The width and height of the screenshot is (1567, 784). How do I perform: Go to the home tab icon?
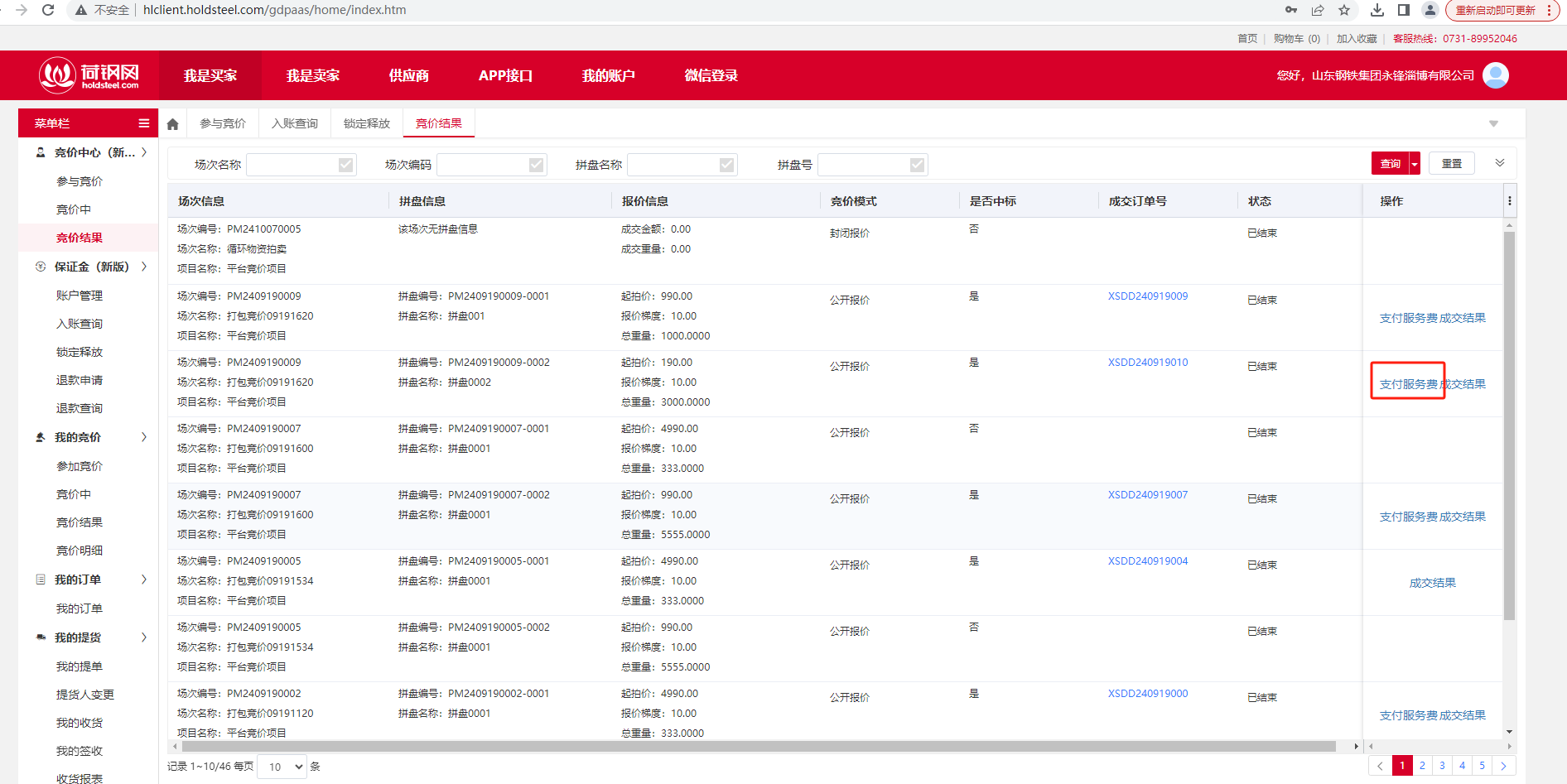click(172, 124)
